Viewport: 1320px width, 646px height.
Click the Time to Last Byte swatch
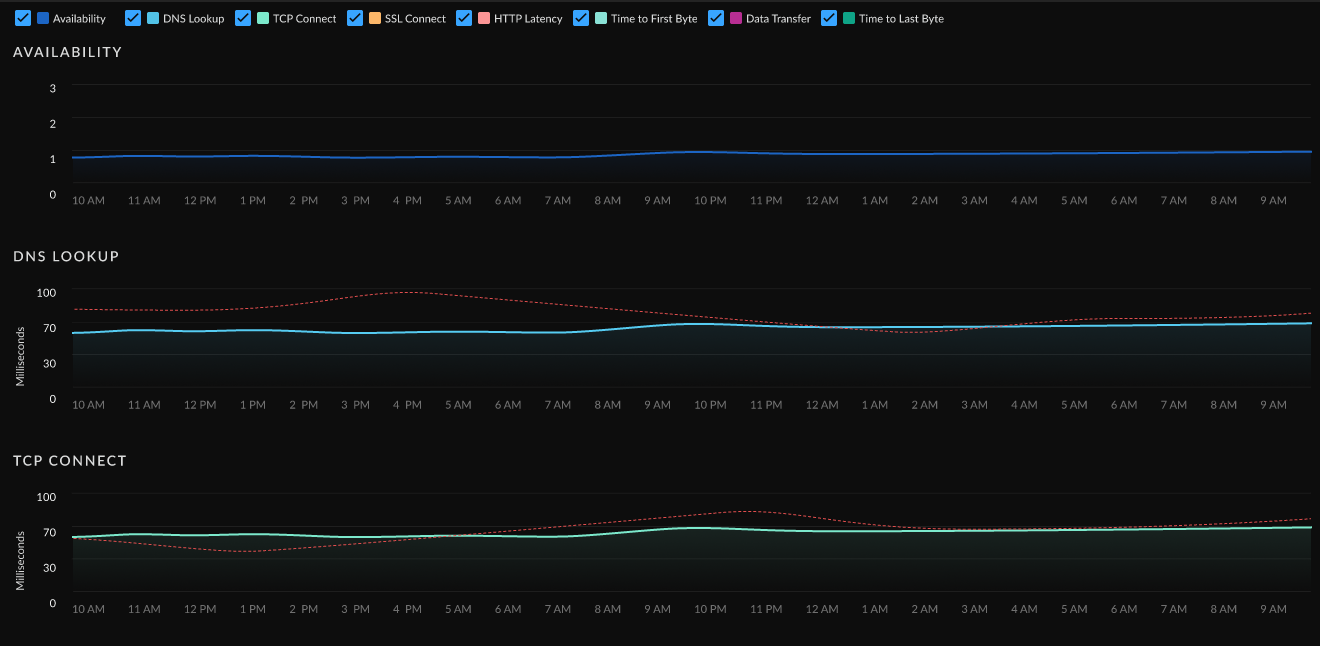click(x=849, y=18)
